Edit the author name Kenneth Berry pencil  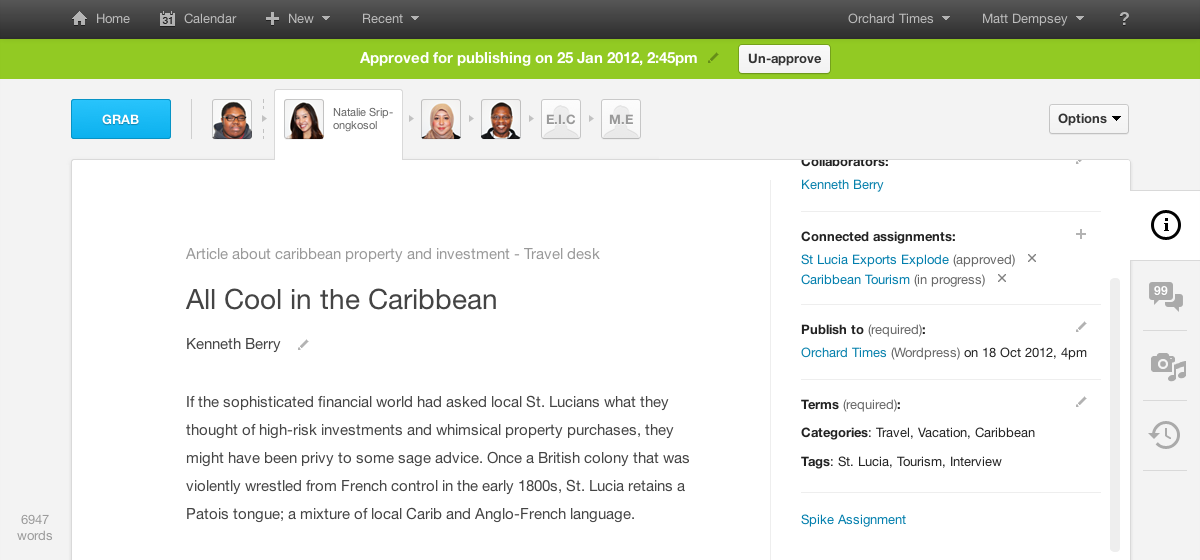303,345
